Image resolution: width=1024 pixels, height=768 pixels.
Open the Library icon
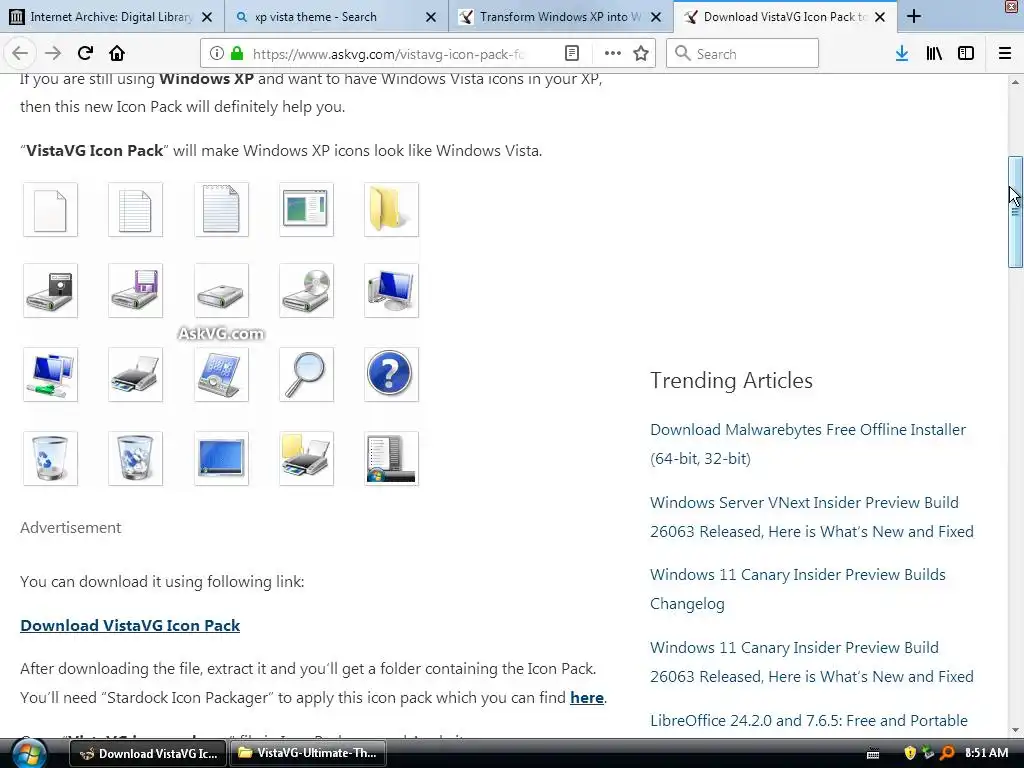click(934, 54)
